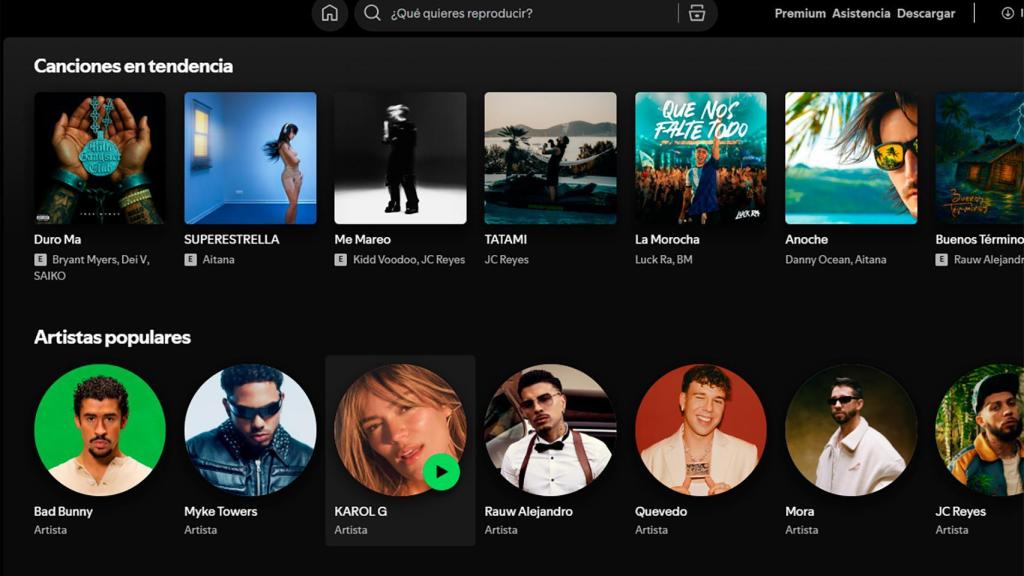Open the Canciones en tendencia section heading
1024x576 pixels.
pos(133,66)
